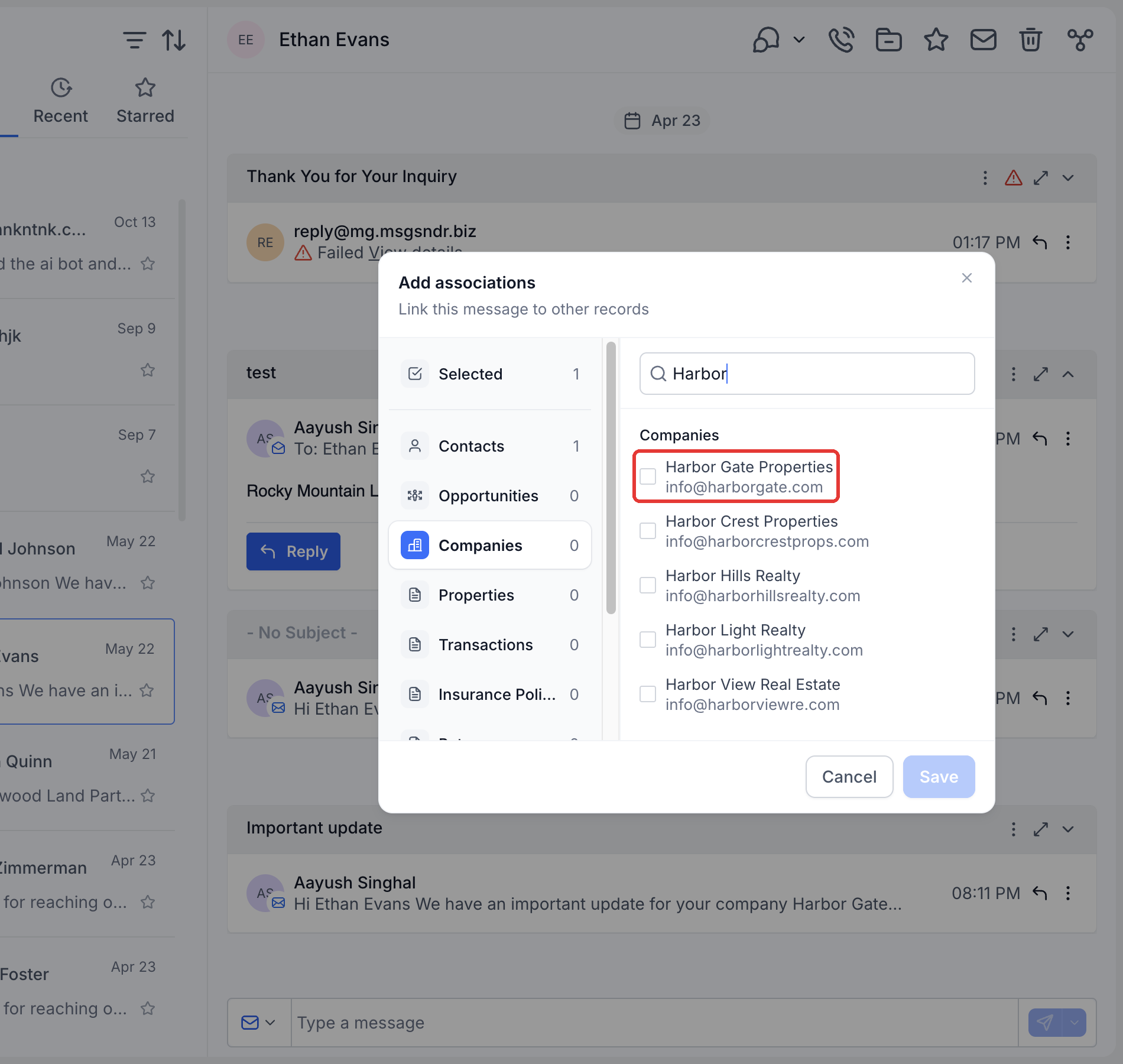Click warning triangle on Thank You thread
This screenshot has height=1064, width=1123.
pos(1014,177)
